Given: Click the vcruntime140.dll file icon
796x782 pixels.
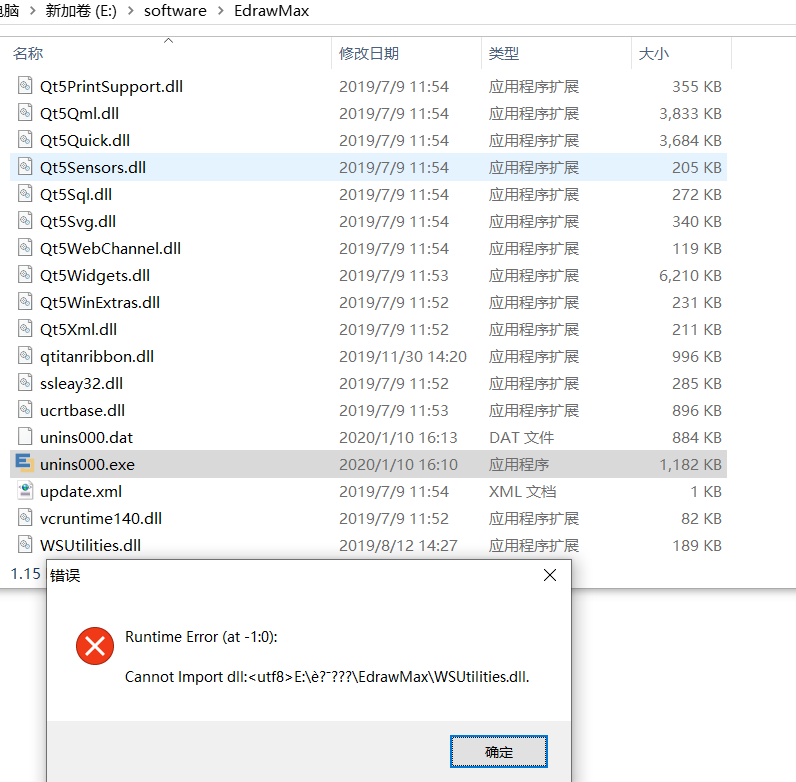Looking at the screenshot, I should pyautogui.click(x=25, y=517).
